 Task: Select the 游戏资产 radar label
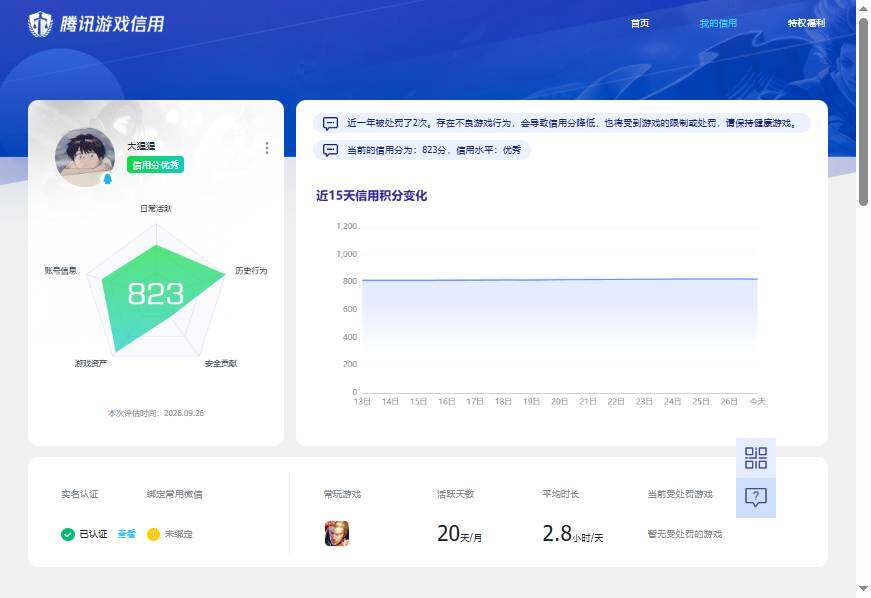pos(91,363)
